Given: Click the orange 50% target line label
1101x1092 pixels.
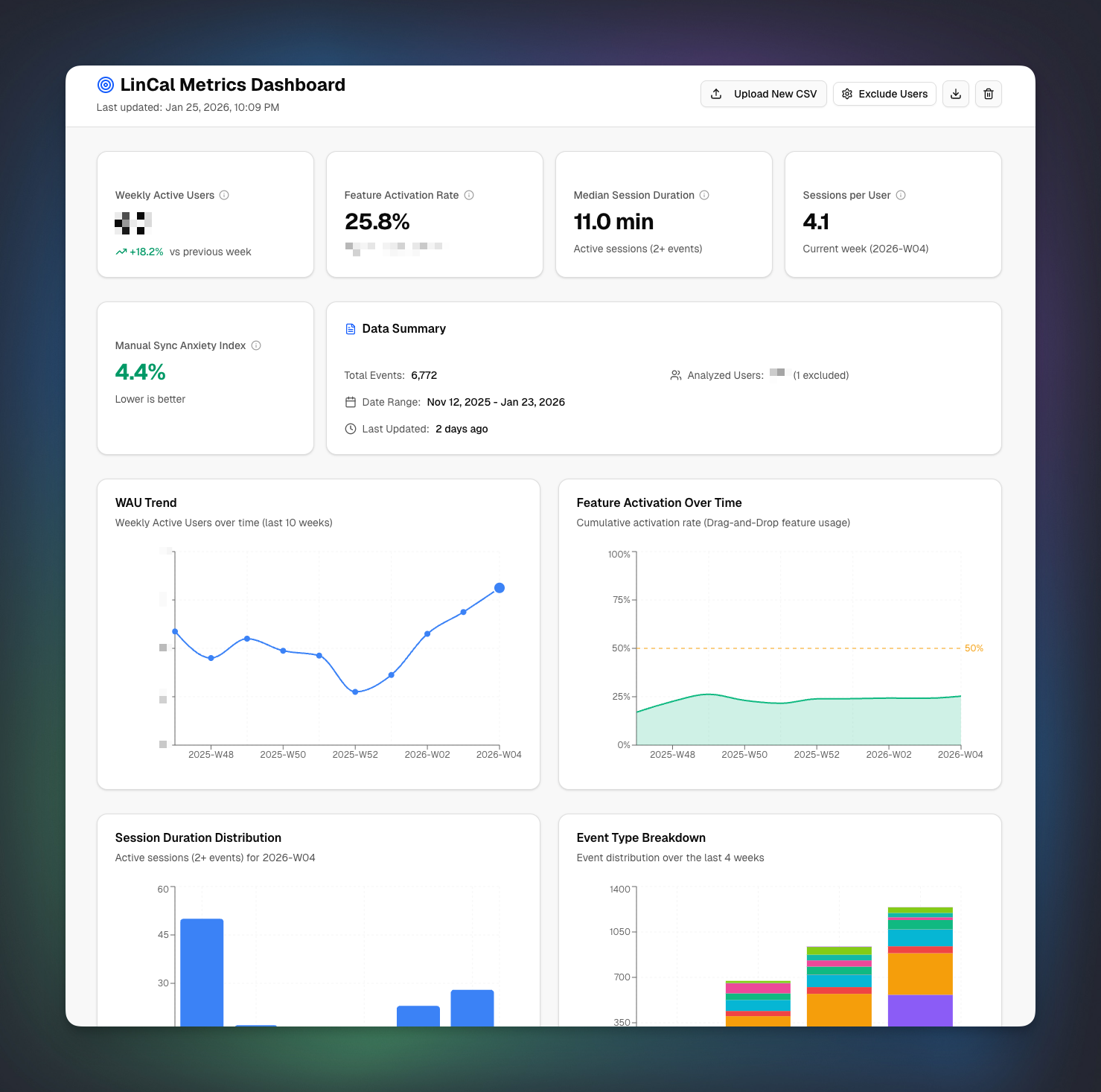Looking at the screenshot, I should 974,648.
